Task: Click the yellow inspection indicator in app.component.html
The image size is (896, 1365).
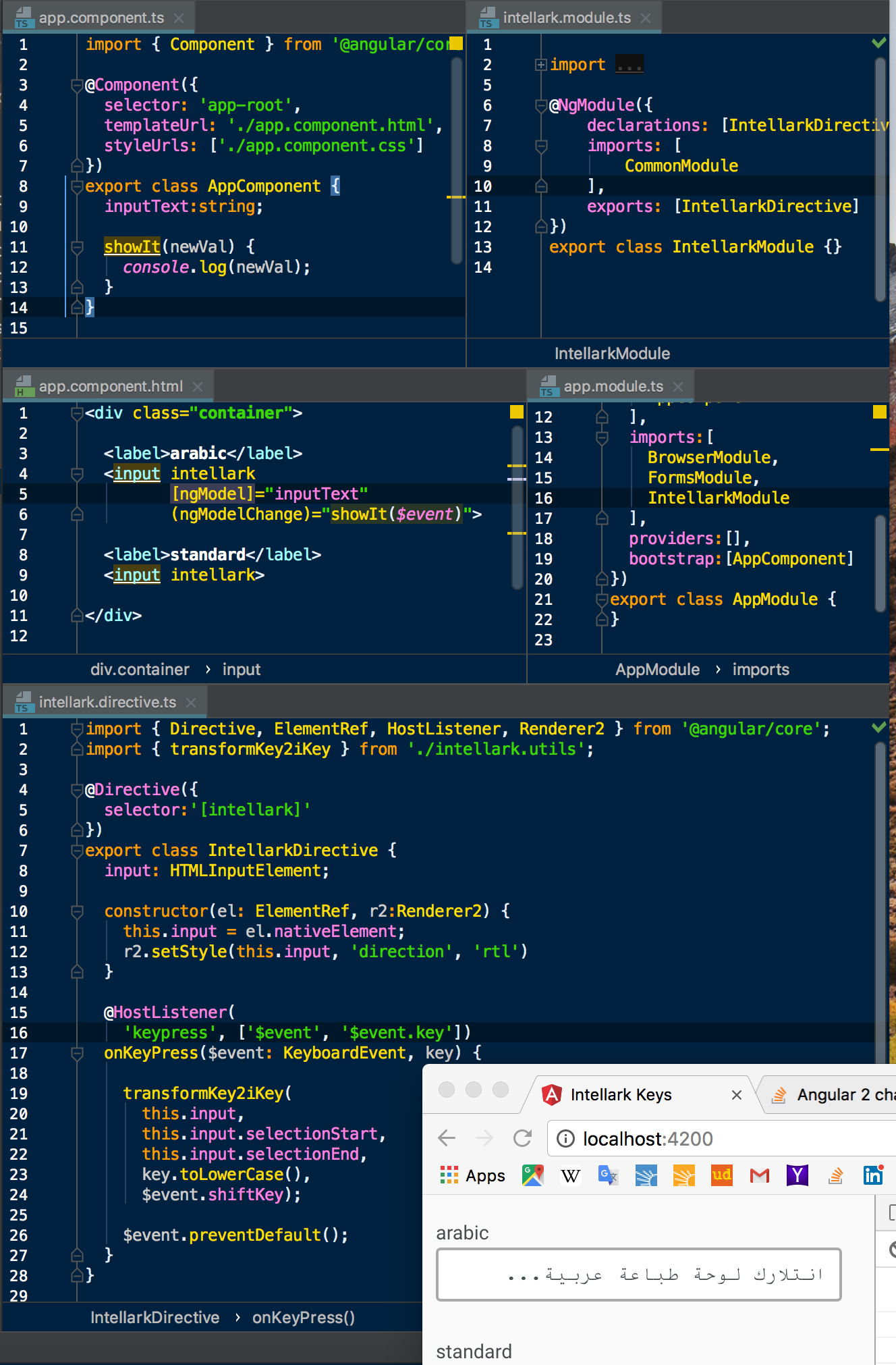Action: (x=517, y=412)
